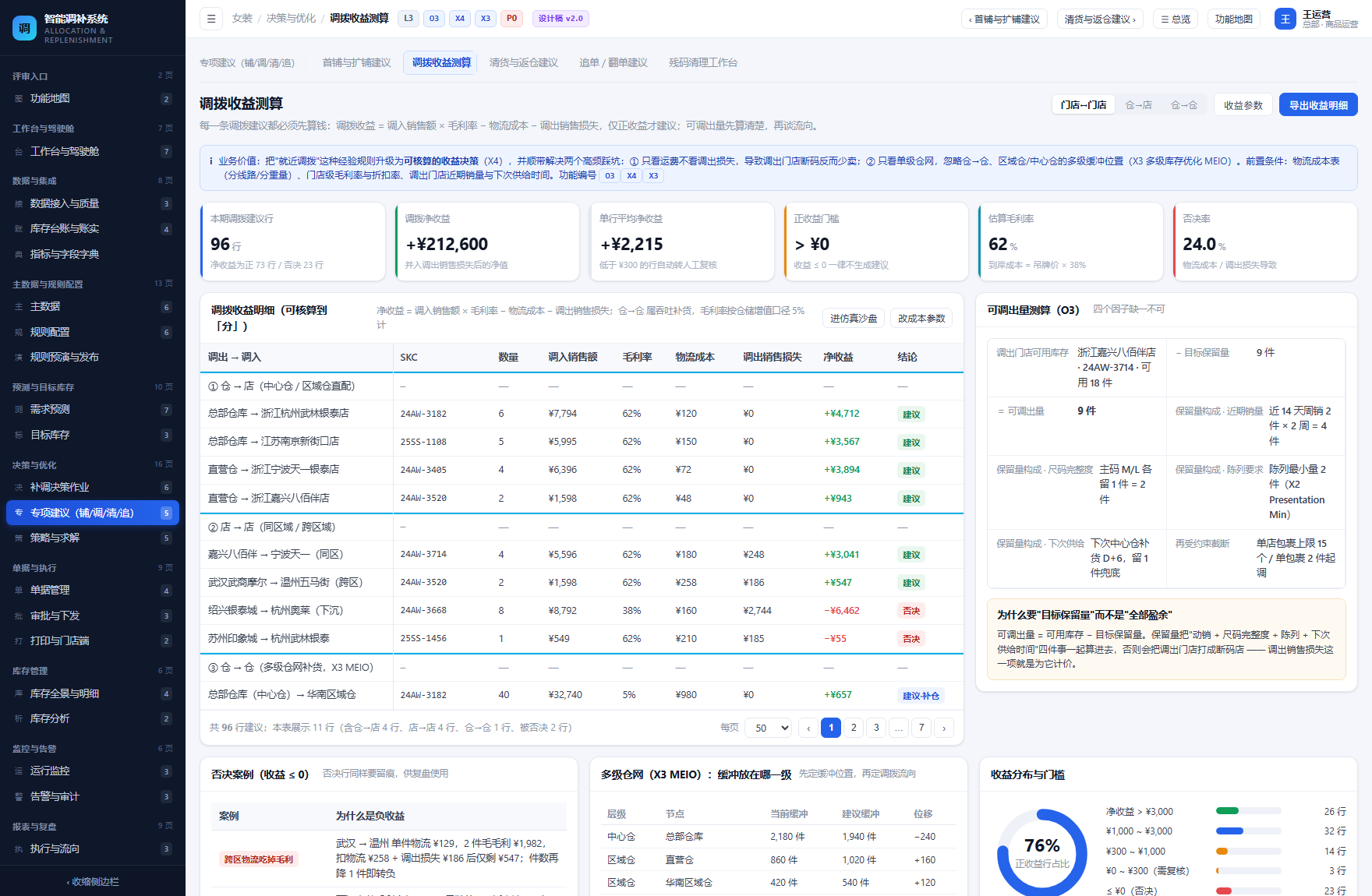Expand 决策与优化 section header
The height and width of the screenshot is (896, 1372).
tap(93, 464)
